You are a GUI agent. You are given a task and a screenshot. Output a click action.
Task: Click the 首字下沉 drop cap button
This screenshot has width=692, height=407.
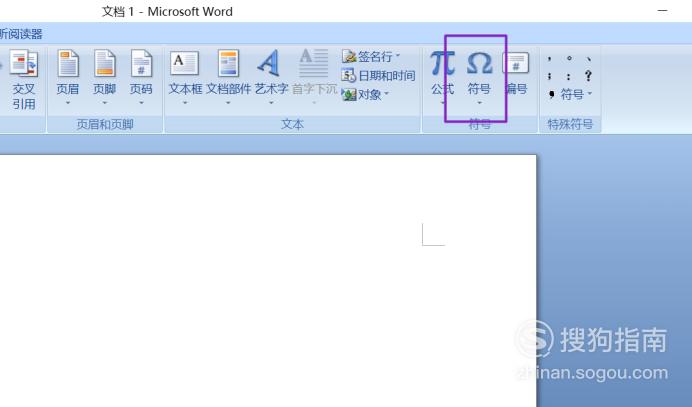point(314,78)
